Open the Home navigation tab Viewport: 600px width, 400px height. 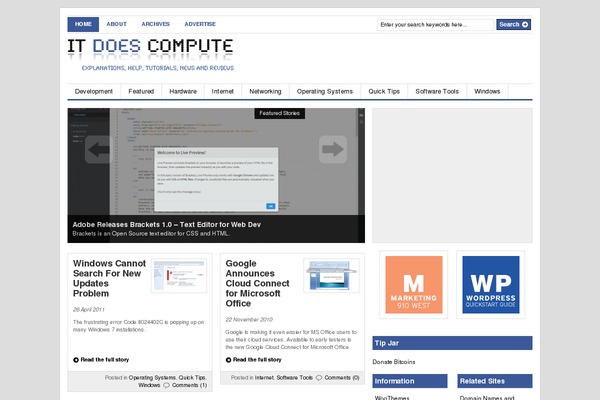point(83,24)
